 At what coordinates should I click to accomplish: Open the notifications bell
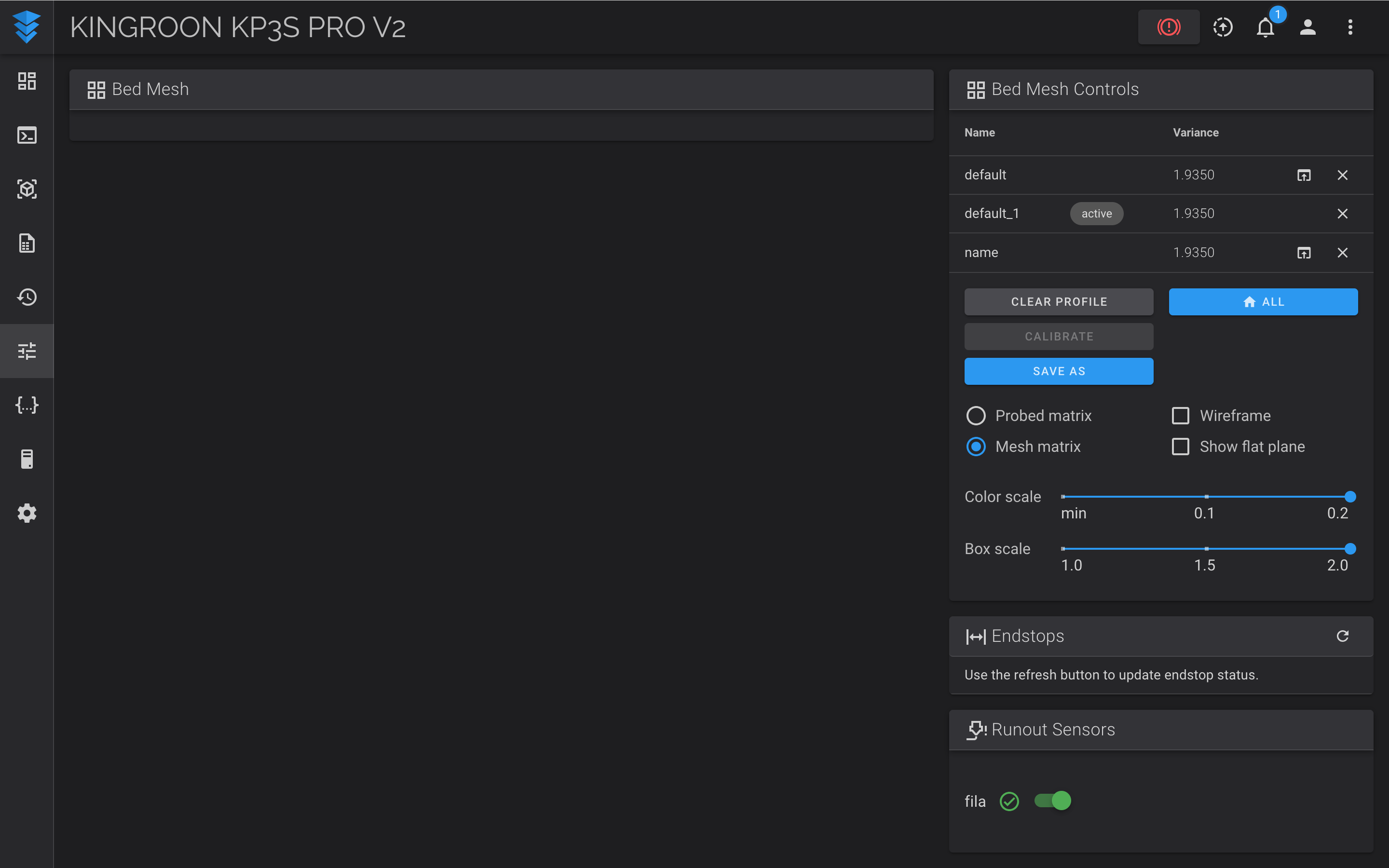1265,27
